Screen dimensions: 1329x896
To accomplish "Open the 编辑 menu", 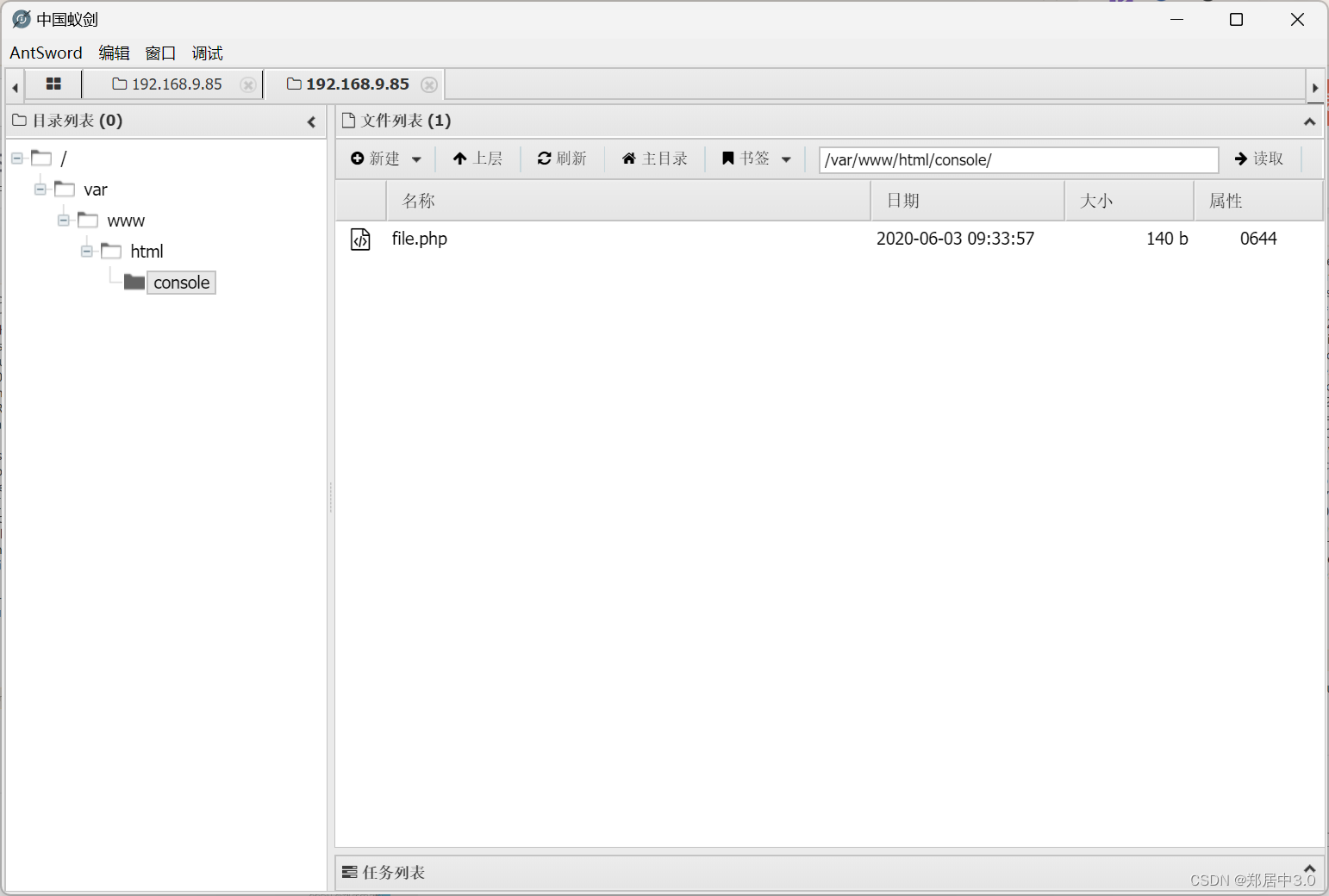I will pyautogui.click(x=114, y=53).
